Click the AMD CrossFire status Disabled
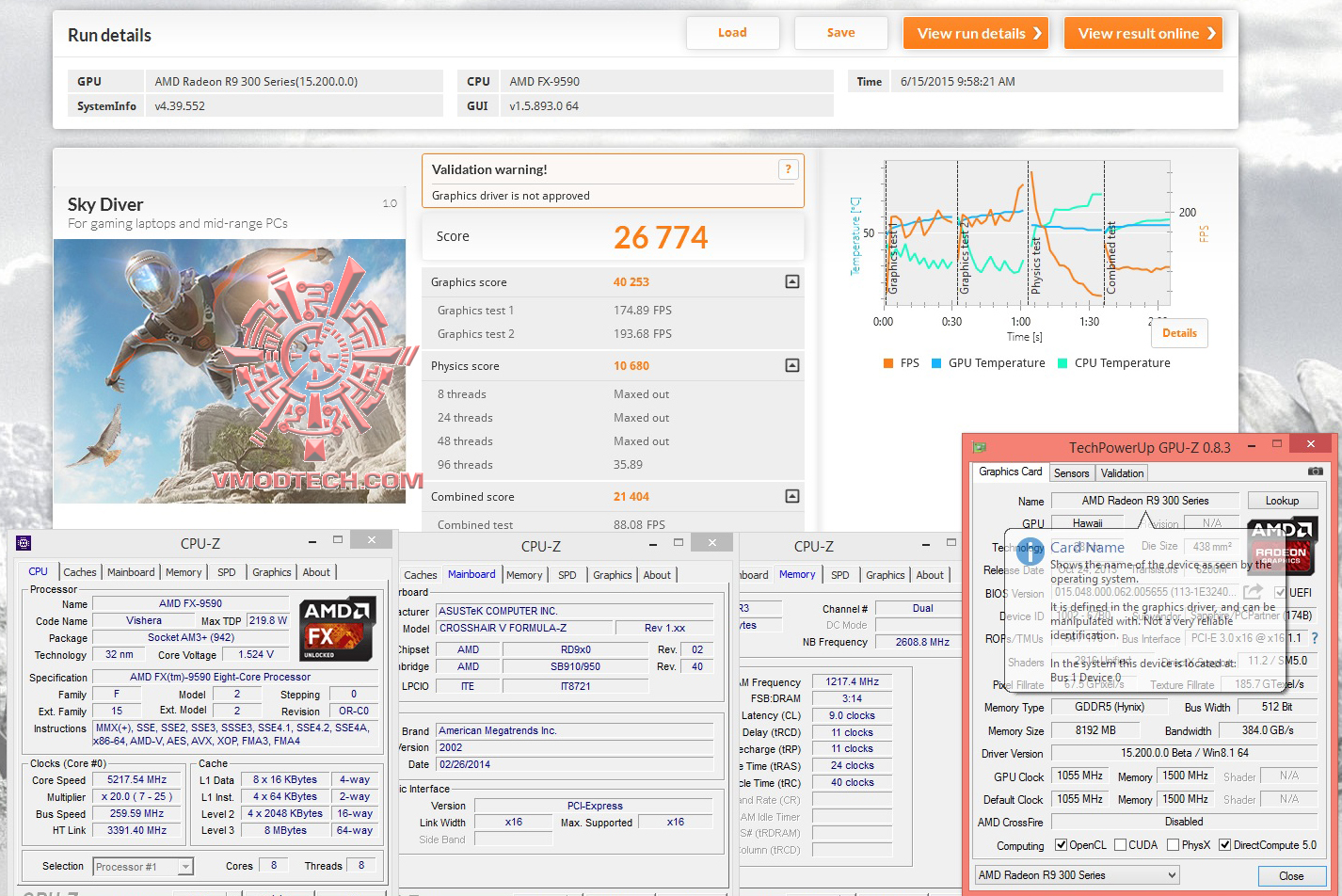Screen dimensions: 1342x896 [x=1184, y=822]
